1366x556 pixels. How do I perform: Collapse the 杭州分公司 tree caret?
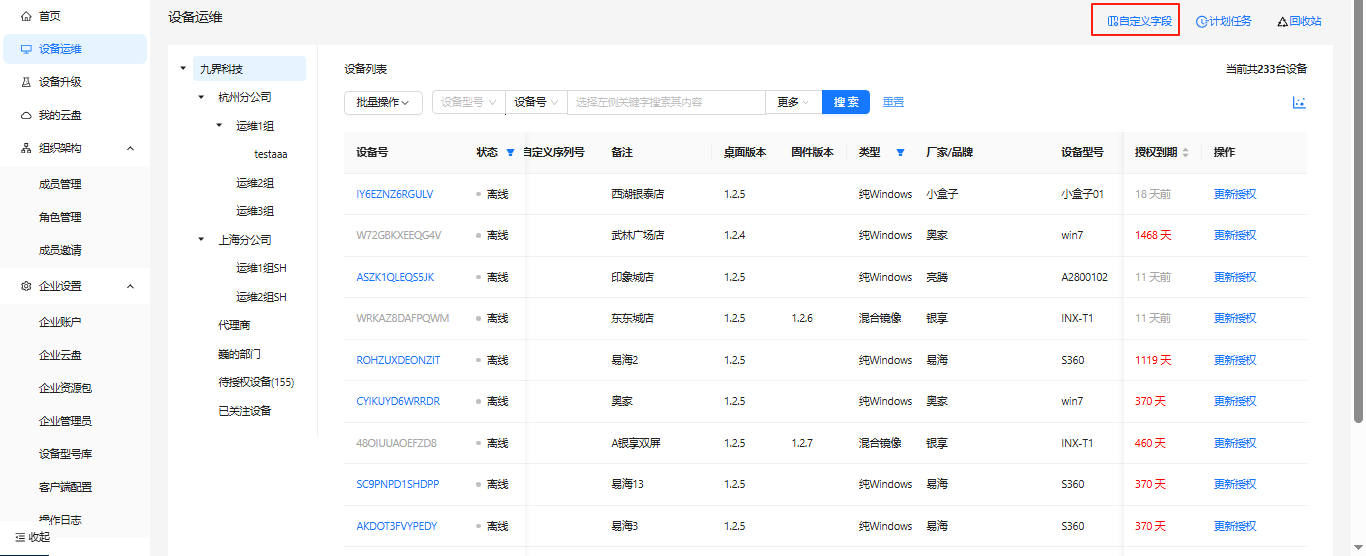coord(201,98)
